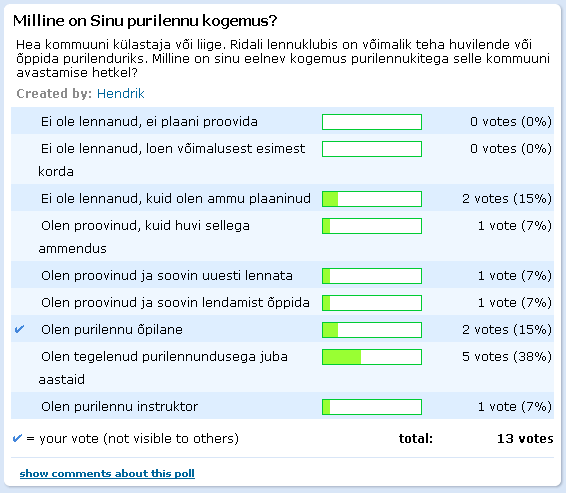Click the progress bar for 'Olen purilennu õpilane'

tap(372, 330)
